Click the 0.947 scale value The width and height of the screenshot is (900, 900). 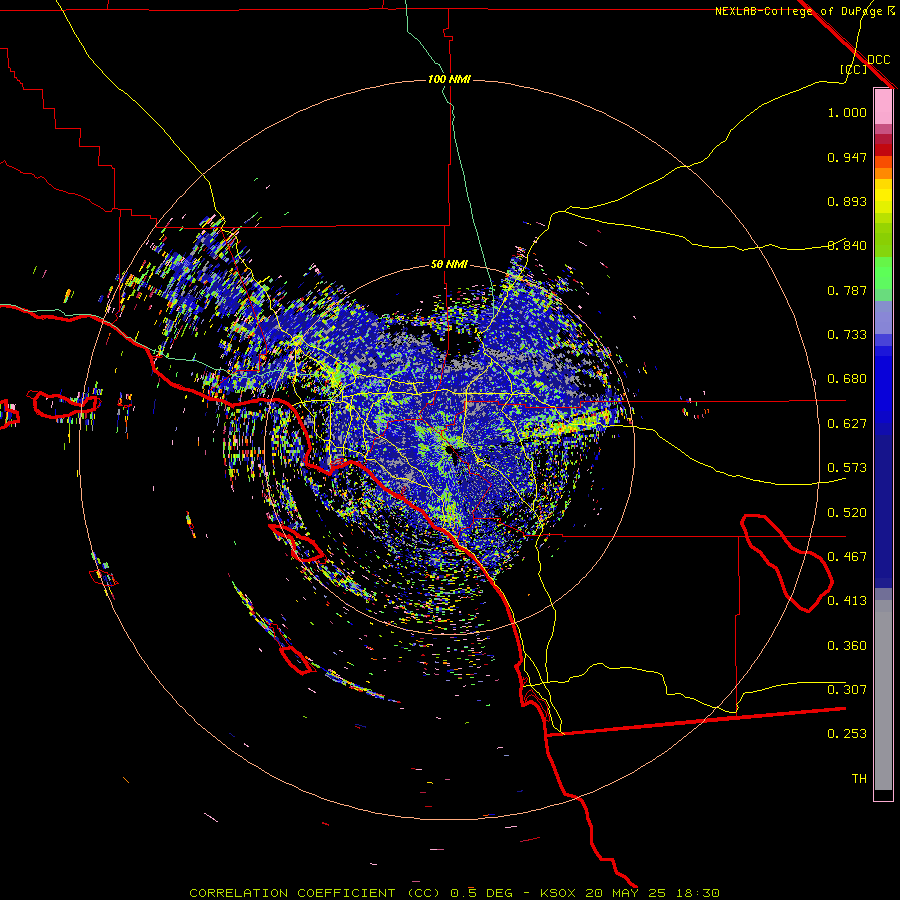click(x=847, y=157)
